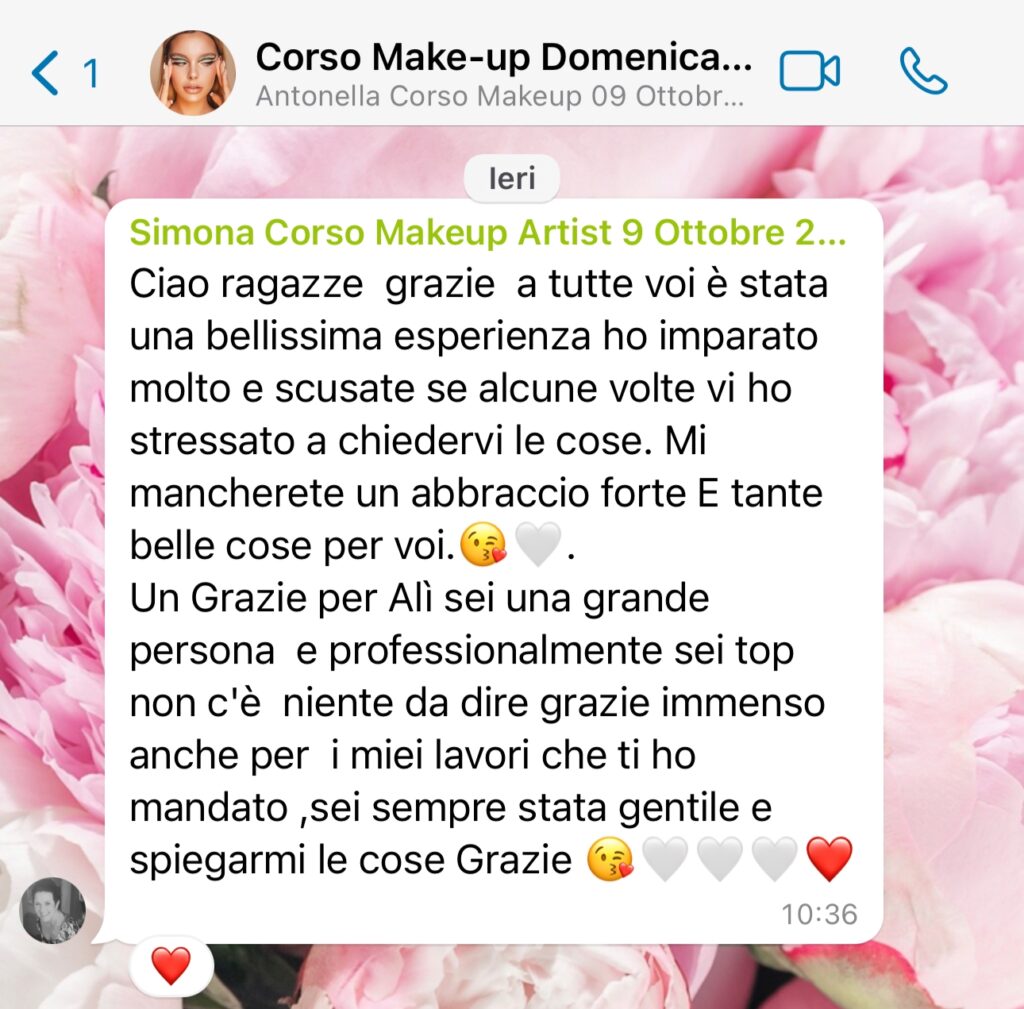Tap the unread count number 1

point(90,73)
